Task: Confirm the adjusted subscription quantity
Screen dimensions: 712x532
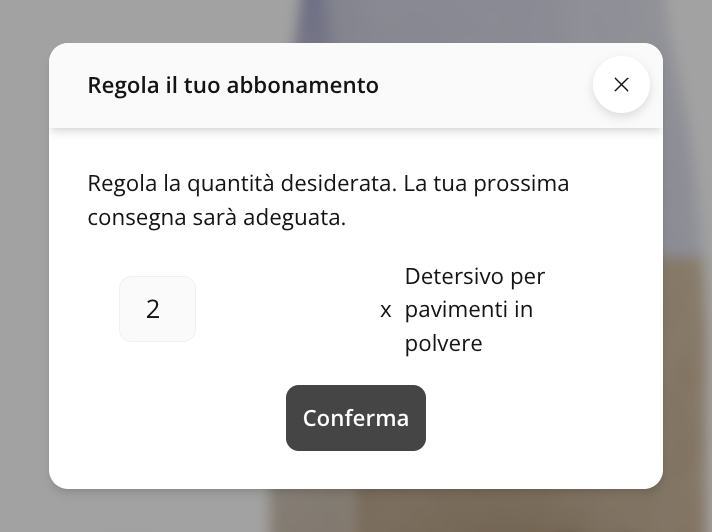Action: tap(356, 418)
